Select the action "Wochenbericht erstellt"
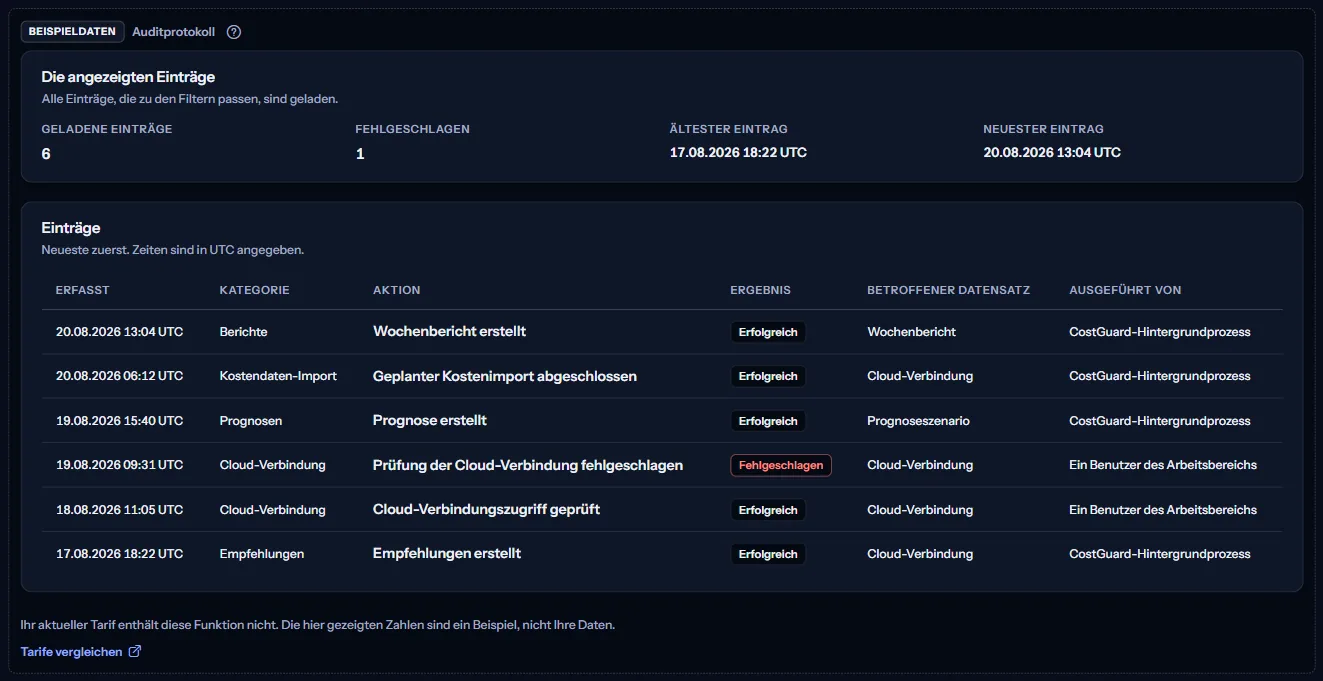 450,331
